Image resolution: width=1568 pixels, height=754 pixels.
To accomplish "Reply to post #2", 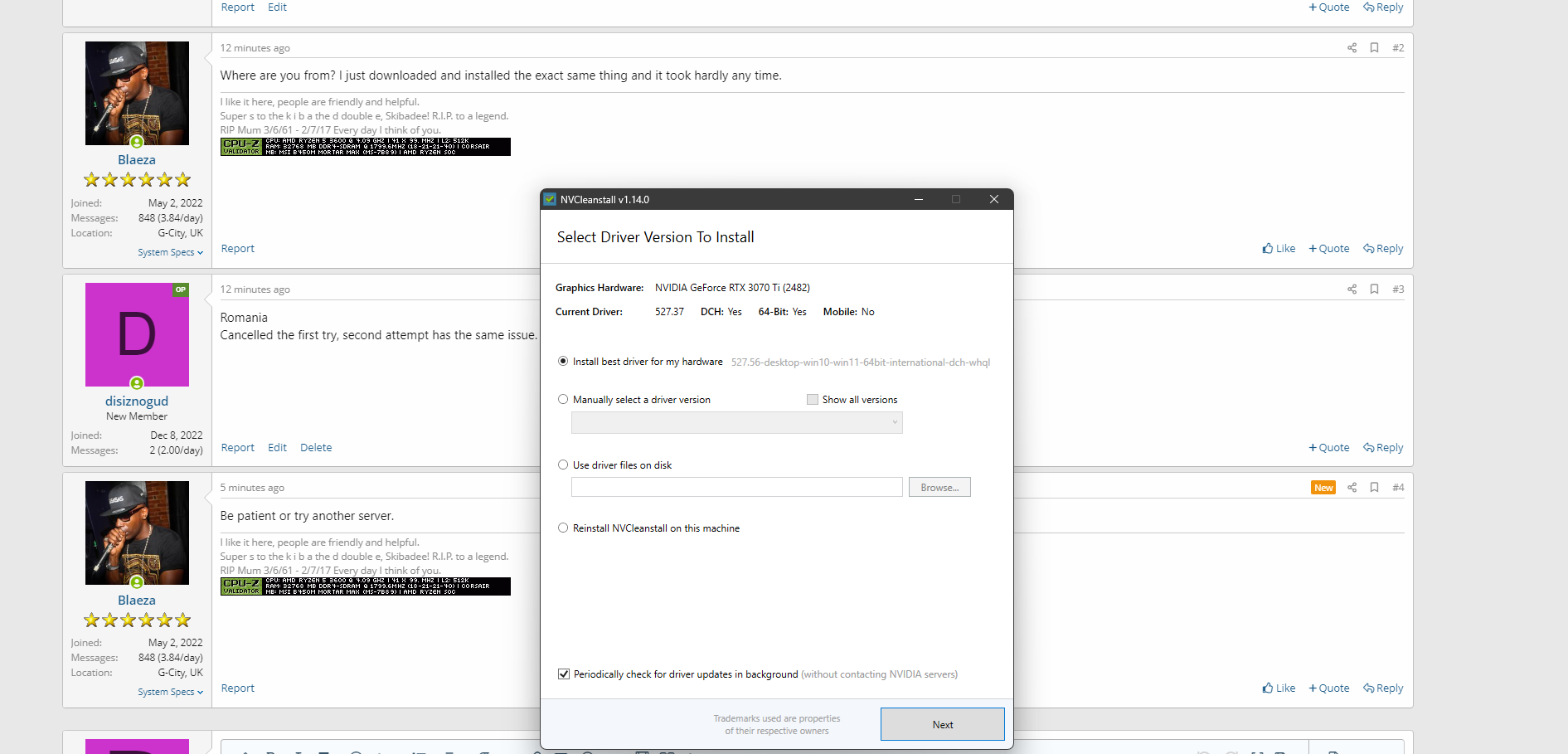I will coord(1383,249).
